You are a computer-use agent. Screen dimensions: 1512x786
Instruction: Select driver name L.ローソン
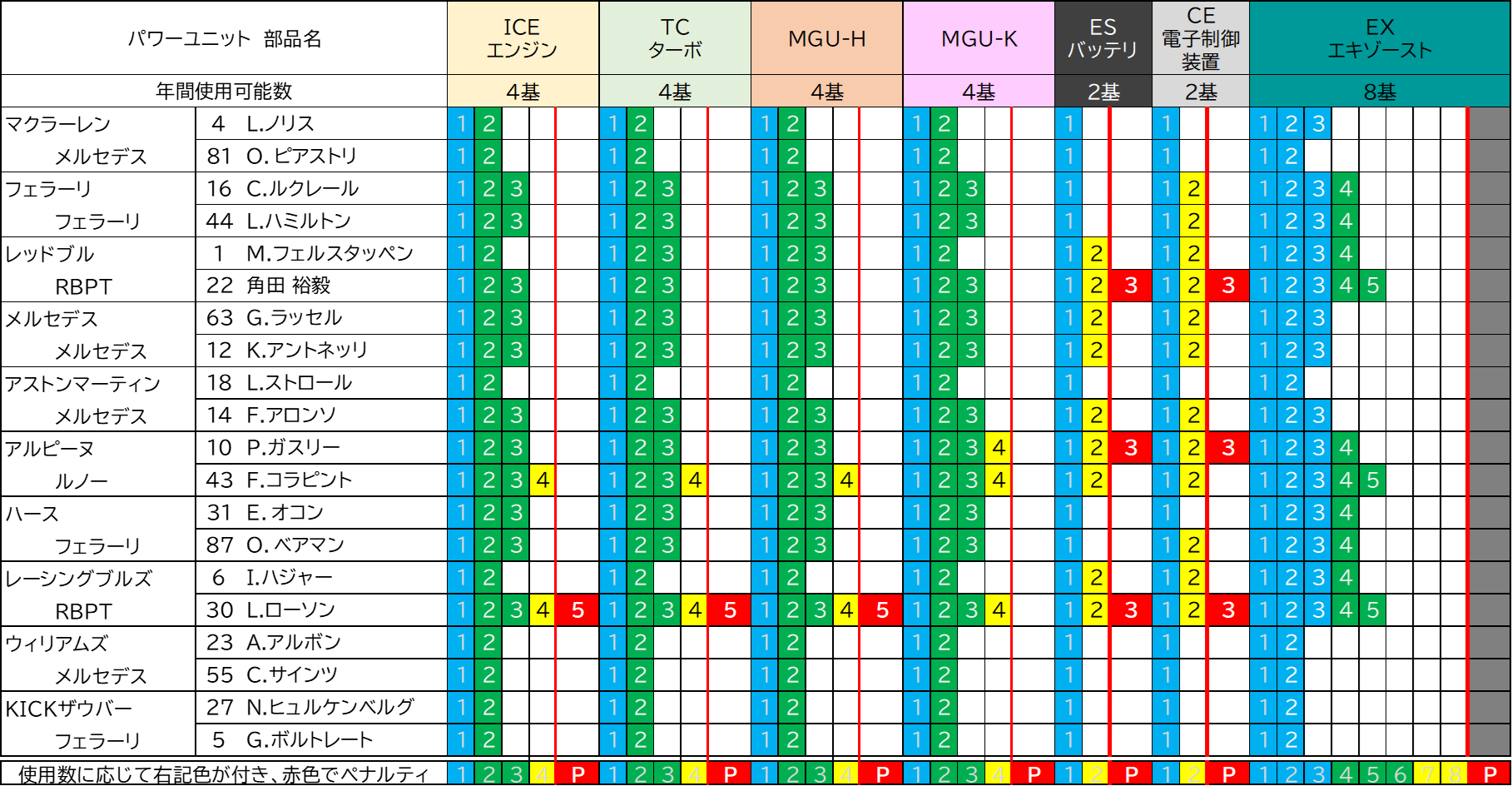[291, 610]
